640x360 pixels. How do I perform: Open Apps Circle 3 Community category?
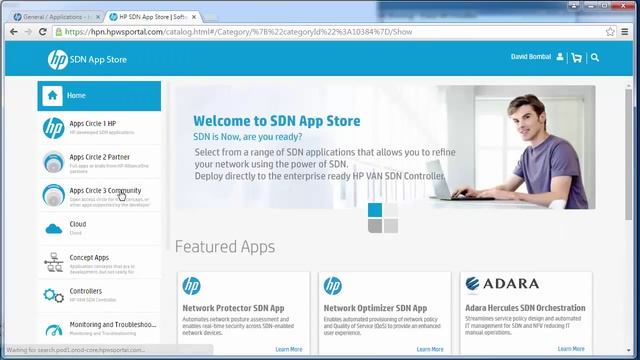coord(99,195)
